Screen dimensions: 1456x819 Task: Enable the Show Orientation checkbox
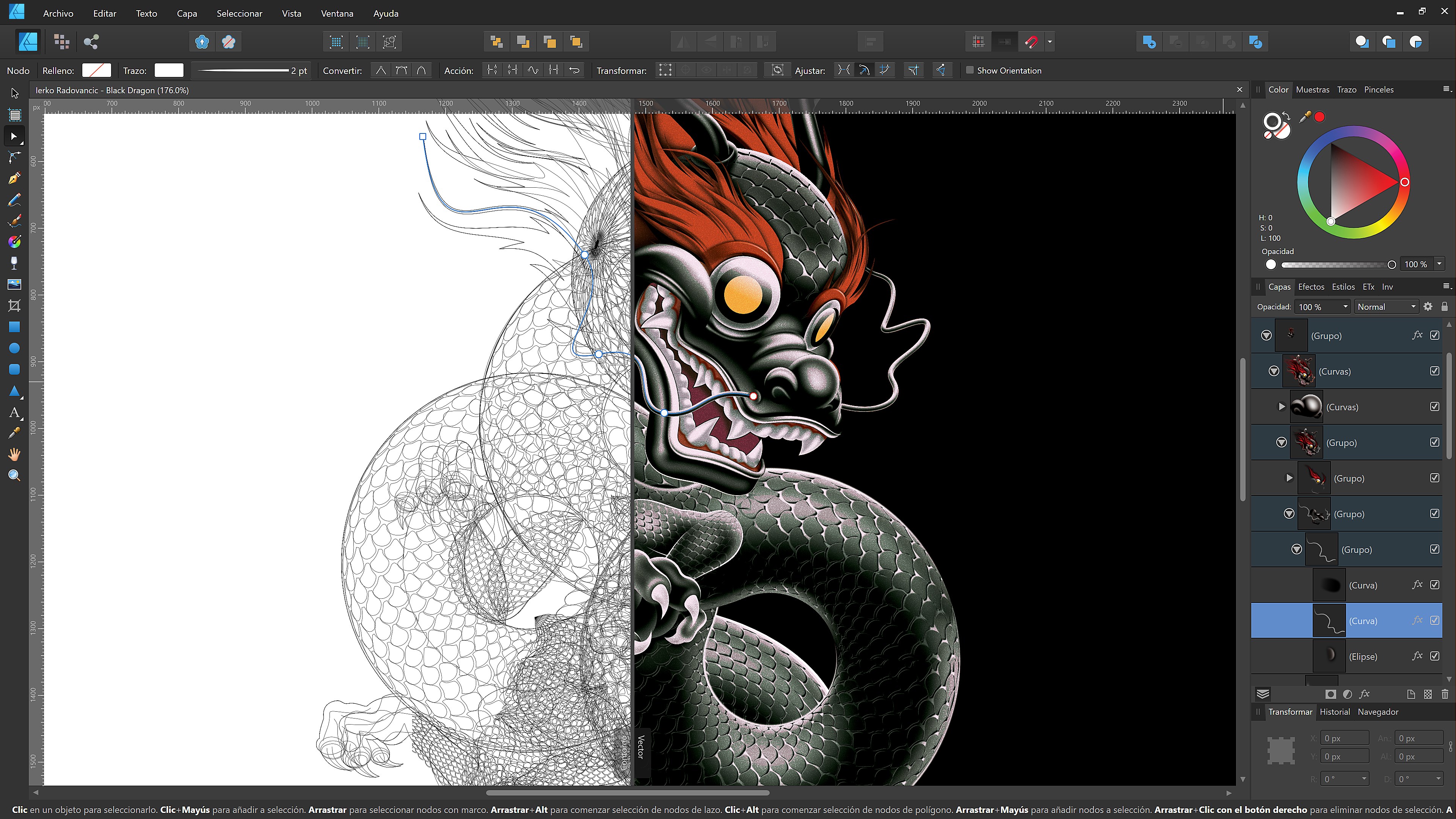click(971, 70)
